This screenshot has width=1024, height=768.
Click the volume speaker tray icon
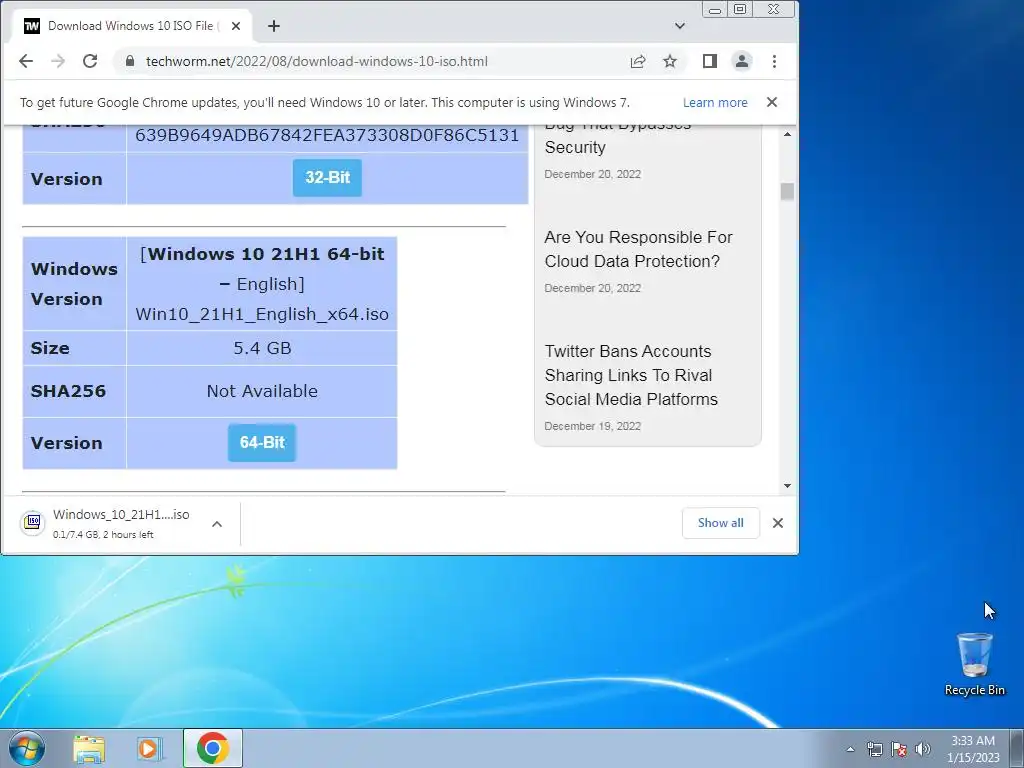click(923, 749)
